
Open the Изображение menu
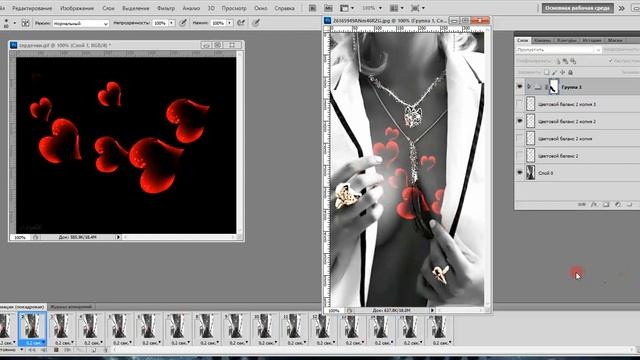tap(77, 8)
